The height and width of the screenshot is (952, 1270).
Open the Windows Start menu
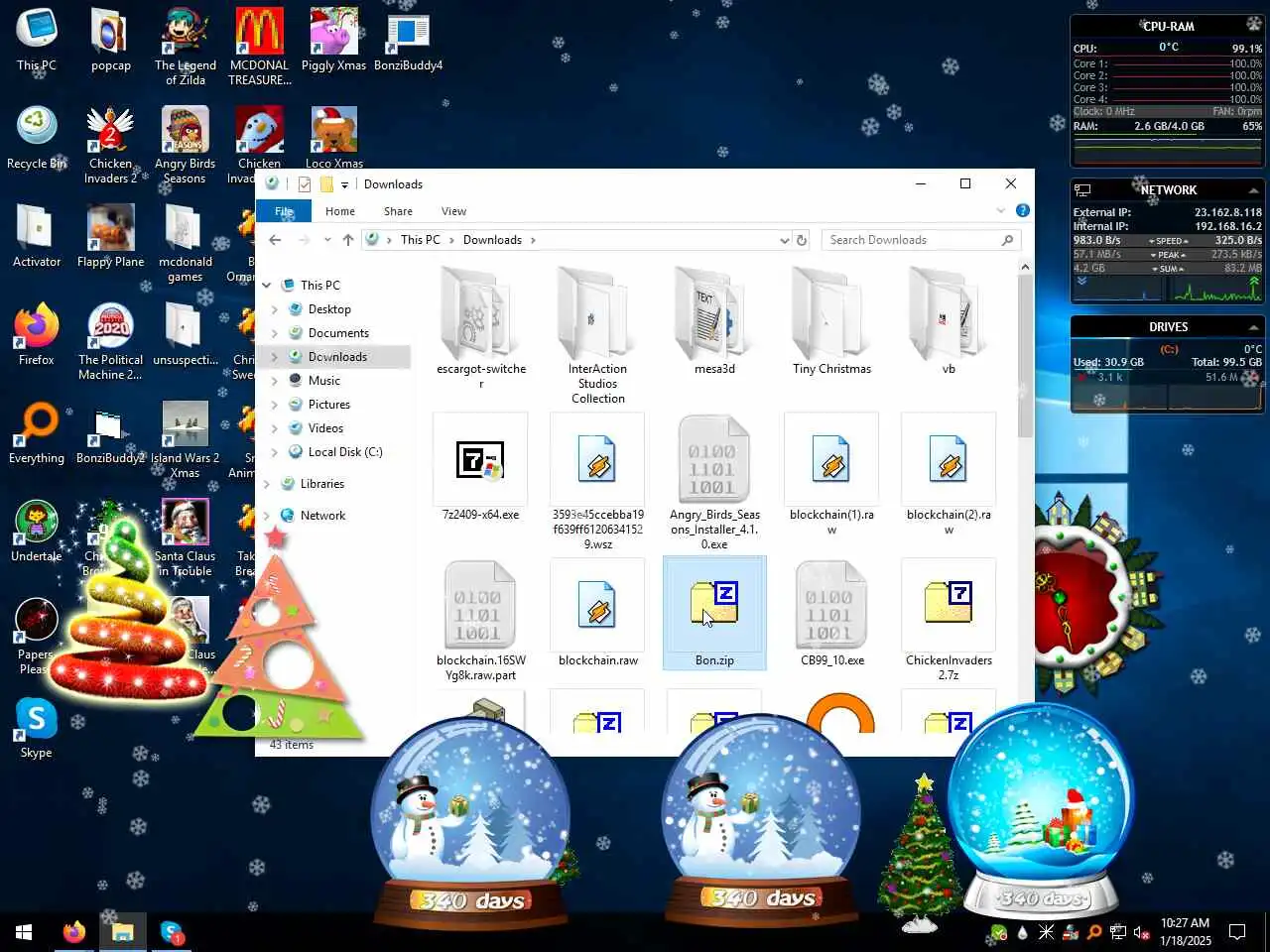tap(24, 932)
